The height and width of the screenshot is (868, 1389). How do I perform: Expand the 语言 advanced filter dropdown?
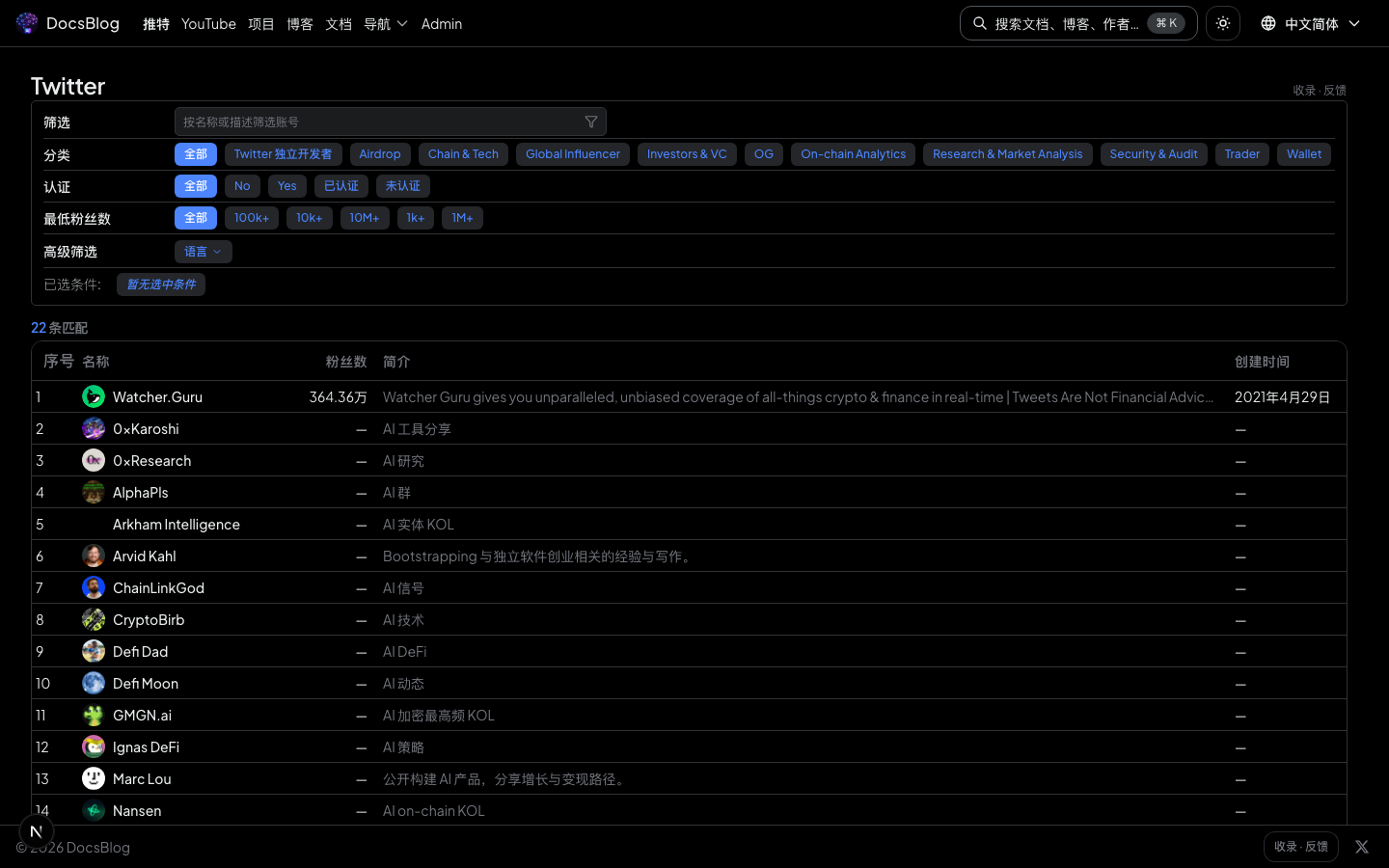point(203,252)
